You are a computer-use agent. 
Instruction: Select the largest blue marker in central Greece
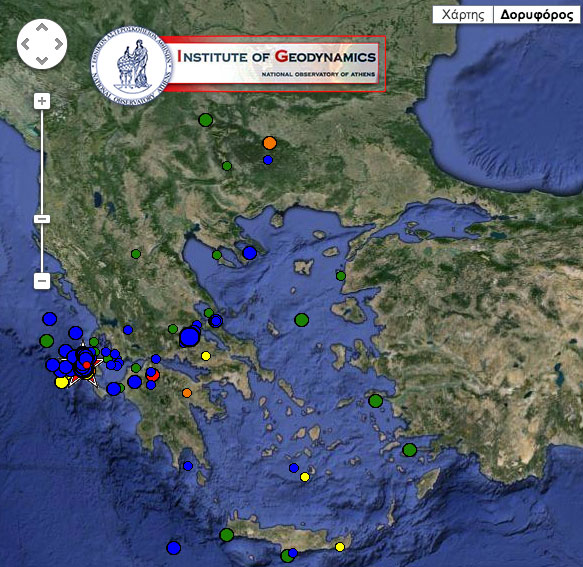pyautogui.click(x=189, y=337)
